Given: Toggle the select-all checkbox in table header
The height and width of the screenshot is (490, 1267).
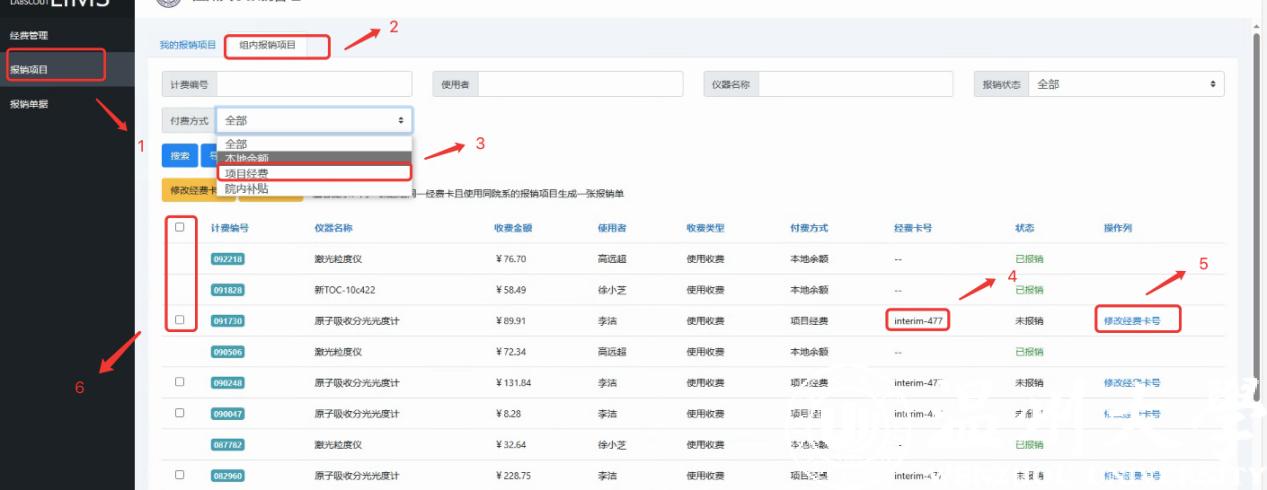Looking at the screenshot, I should coord(180,227).
